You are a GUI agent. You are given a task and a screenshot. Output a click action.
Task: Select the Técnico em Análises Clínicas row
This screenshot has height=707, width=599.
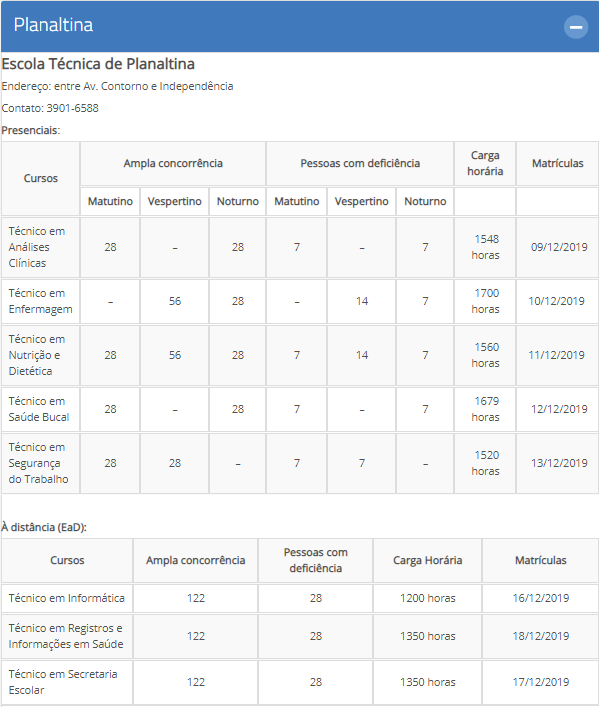tap(300, 247)
